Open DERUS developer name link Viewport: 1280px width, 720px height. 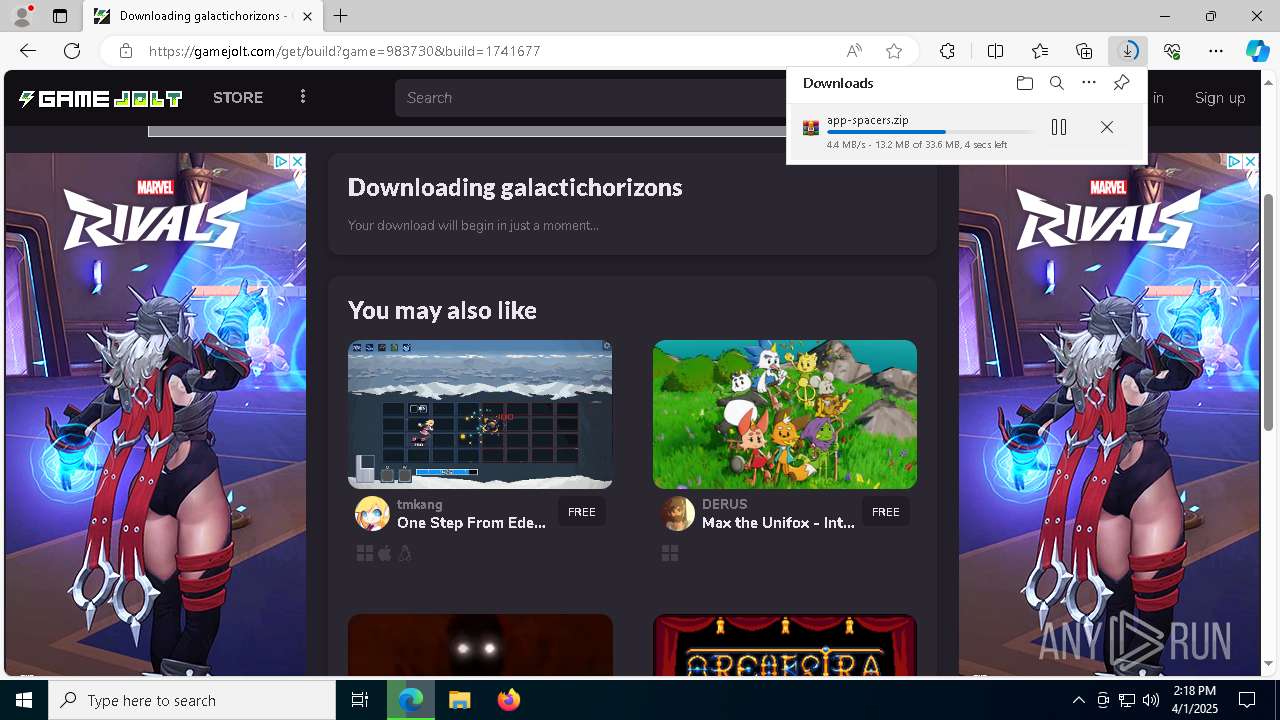[724, 504]
